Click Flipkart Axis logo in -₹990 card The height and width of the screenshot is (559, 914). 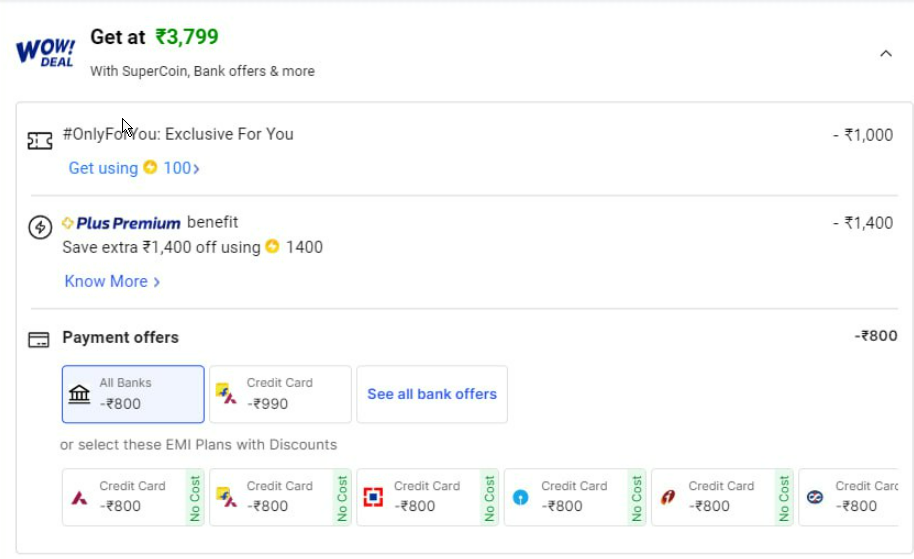(226, 394)
